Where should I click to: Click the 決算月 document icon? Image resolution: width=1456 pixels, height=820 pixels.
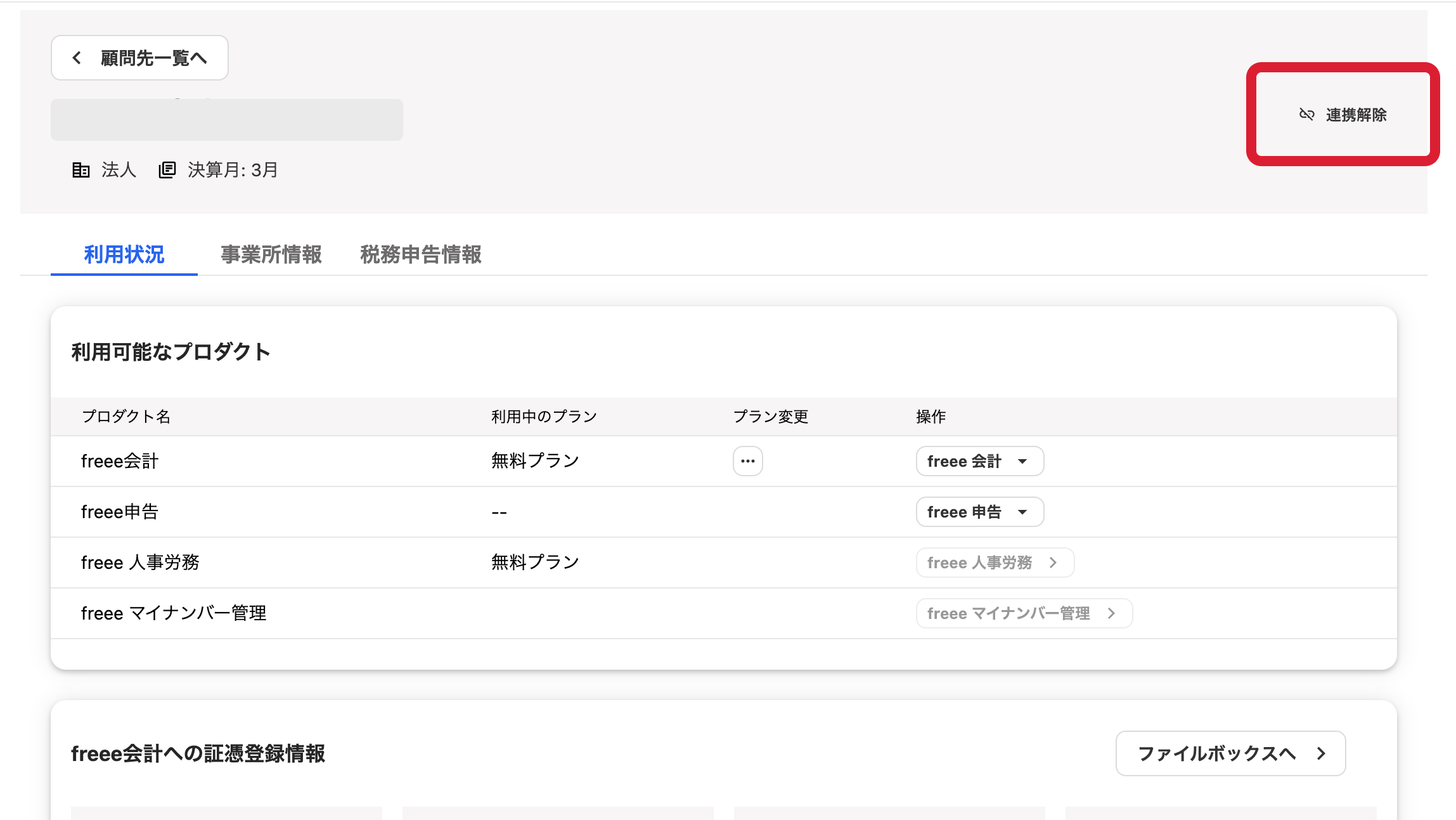click(167, 170)
